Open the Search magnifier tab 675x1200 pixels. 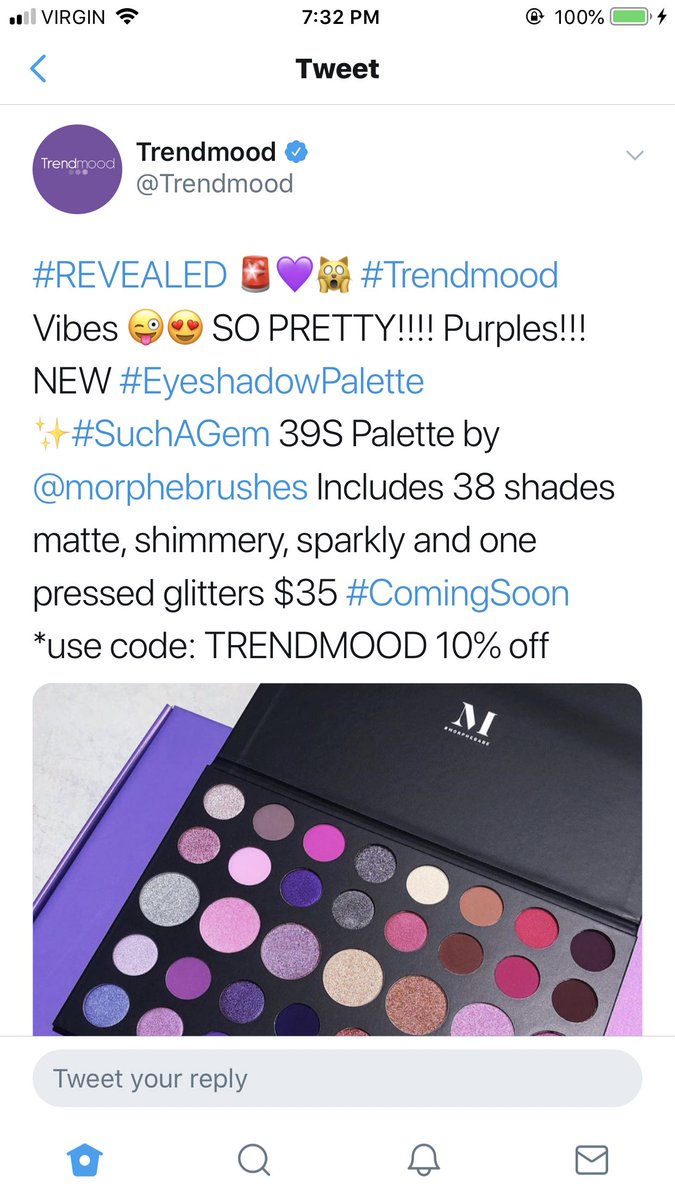(254, 1159)
